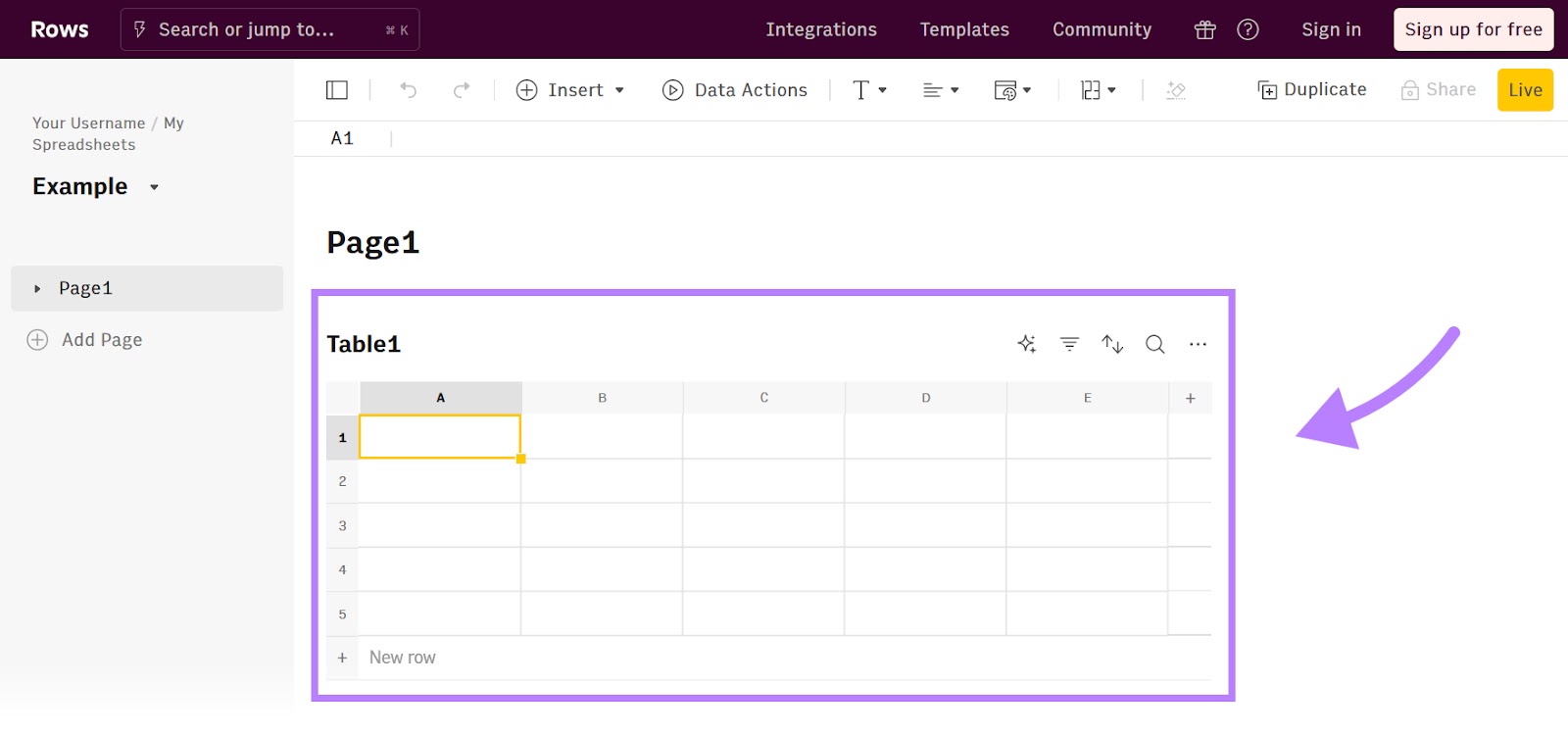The height and width of the screenshot is (733, 1568).
Task: Click the clear formatting eraser icon
Action: [x=1176, y=90]
